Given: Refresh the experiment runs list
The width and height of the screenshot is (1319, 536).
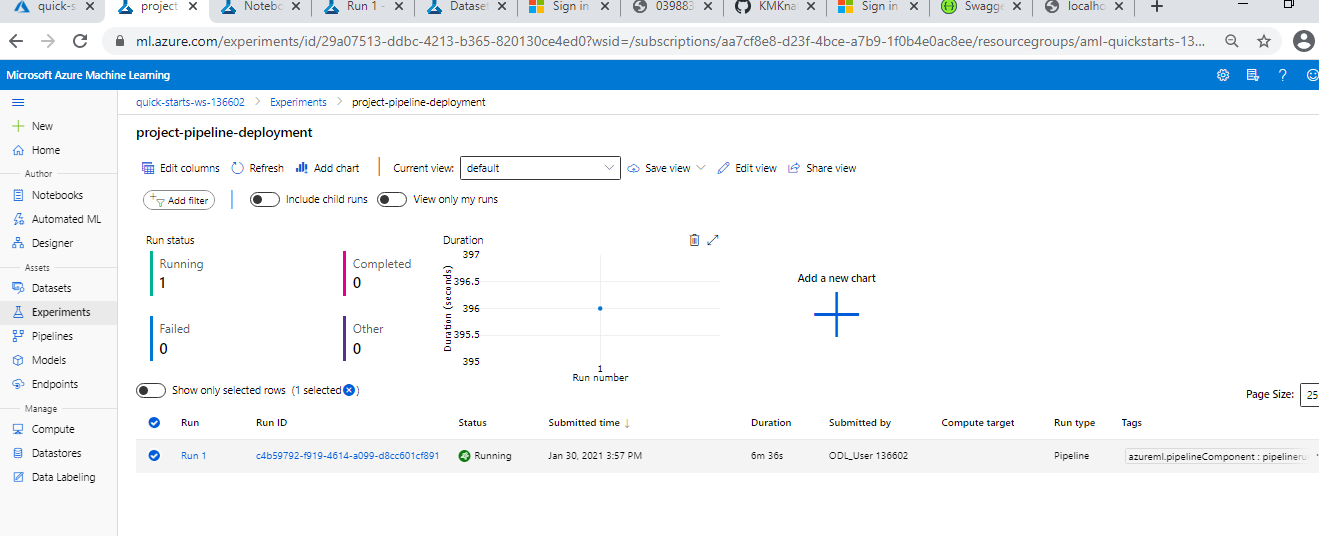Looking at the screenshot, I should [258, 168].
